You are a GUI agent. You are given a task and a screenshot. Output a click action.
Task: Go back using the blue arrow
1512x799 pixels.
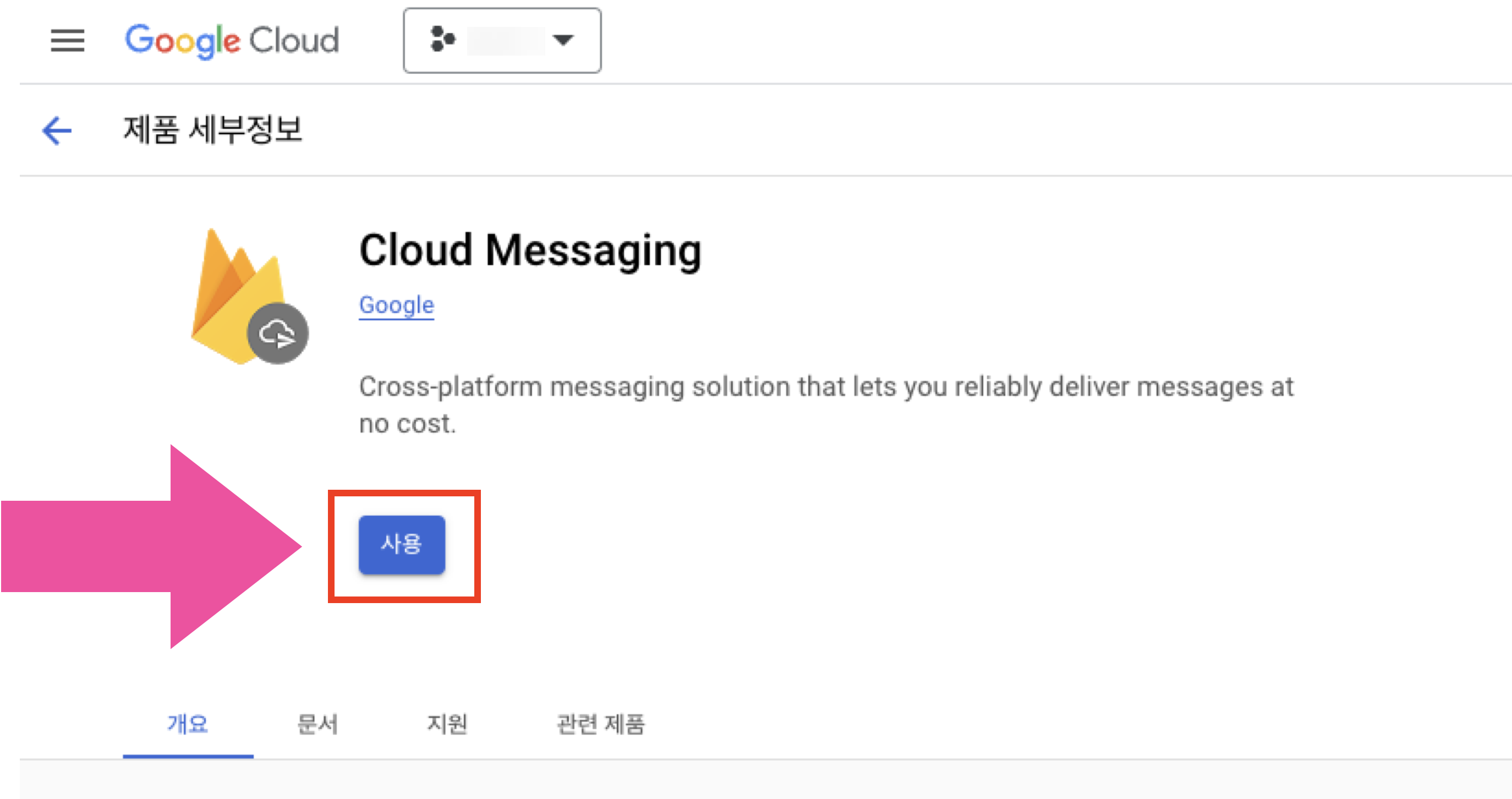click(57, 130)
